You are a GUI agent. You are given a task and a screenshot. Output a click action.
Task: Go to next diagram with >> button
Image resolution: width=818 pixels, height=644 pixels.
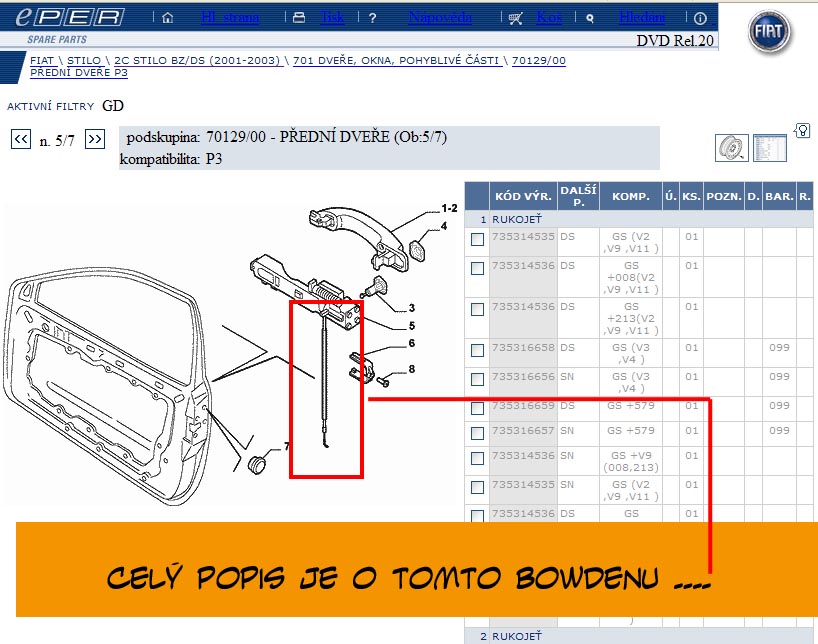click(95, 140)
